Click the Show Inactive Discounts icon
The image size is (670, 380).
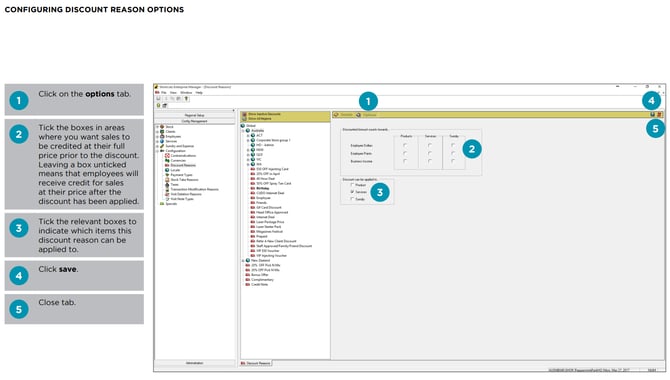pyautogui.click(x=244, y=114)
